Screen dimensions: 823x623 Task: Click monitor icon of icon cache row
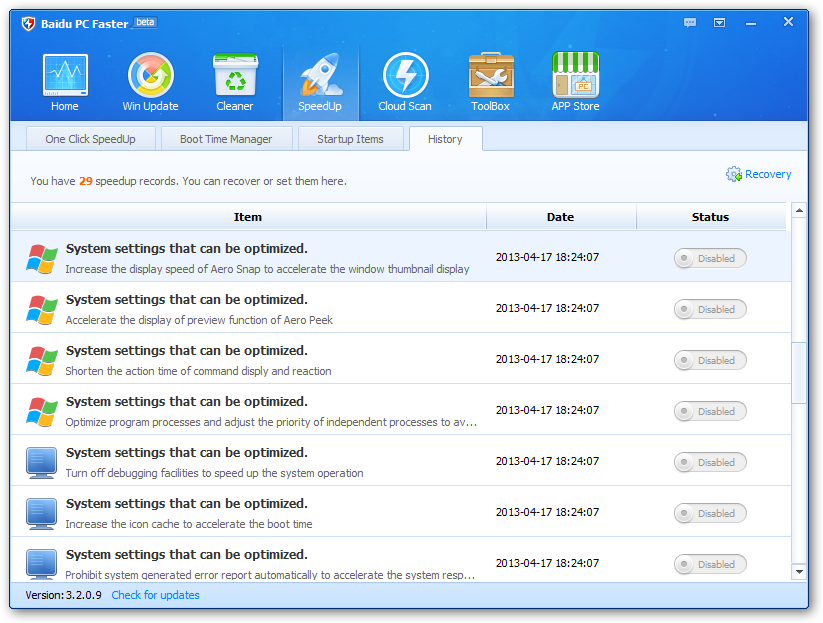(41, 513)
